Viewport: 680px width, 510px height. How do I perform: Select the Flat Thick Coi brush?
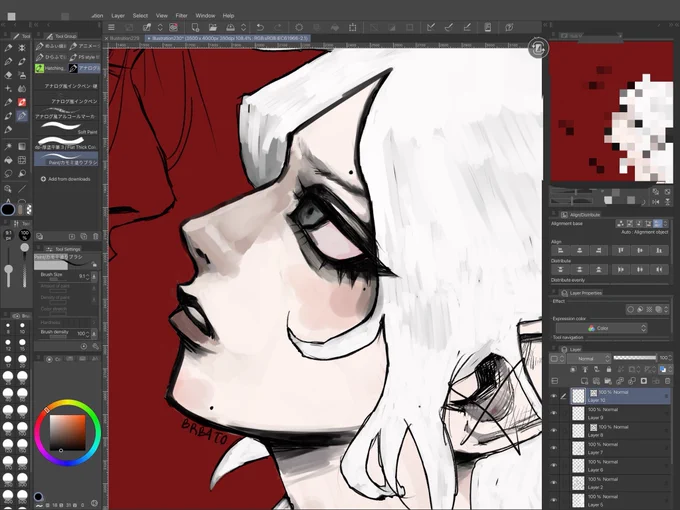[x=66, y=143]
